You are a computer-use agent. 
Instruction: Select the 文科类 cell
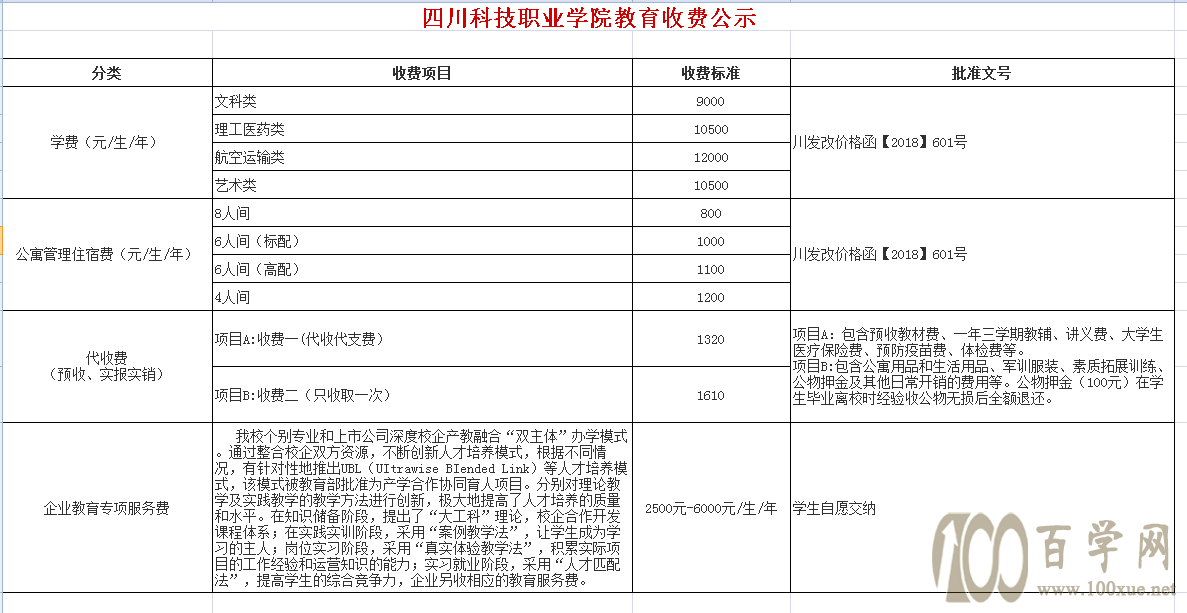[422, 101]
